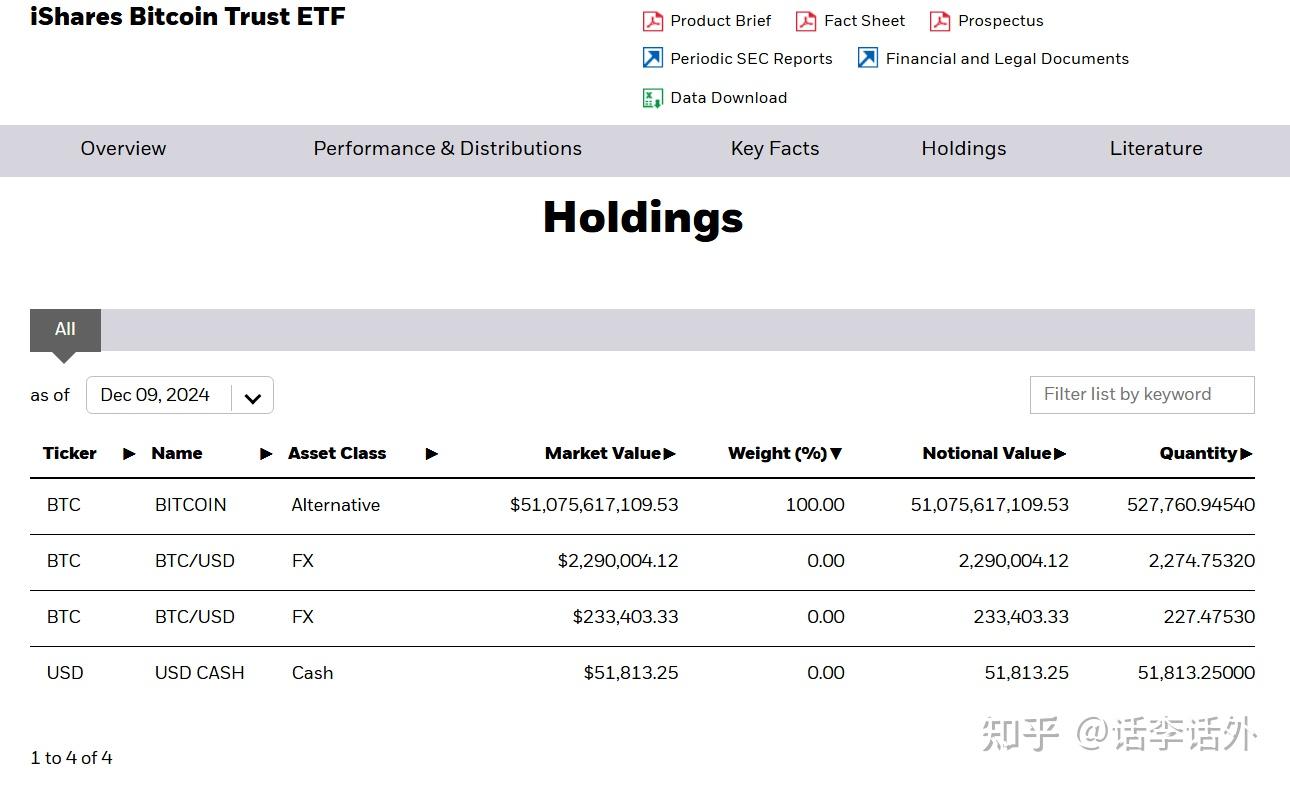
Task: Open Performance & Distributions tab
Action: coord(447,149)
